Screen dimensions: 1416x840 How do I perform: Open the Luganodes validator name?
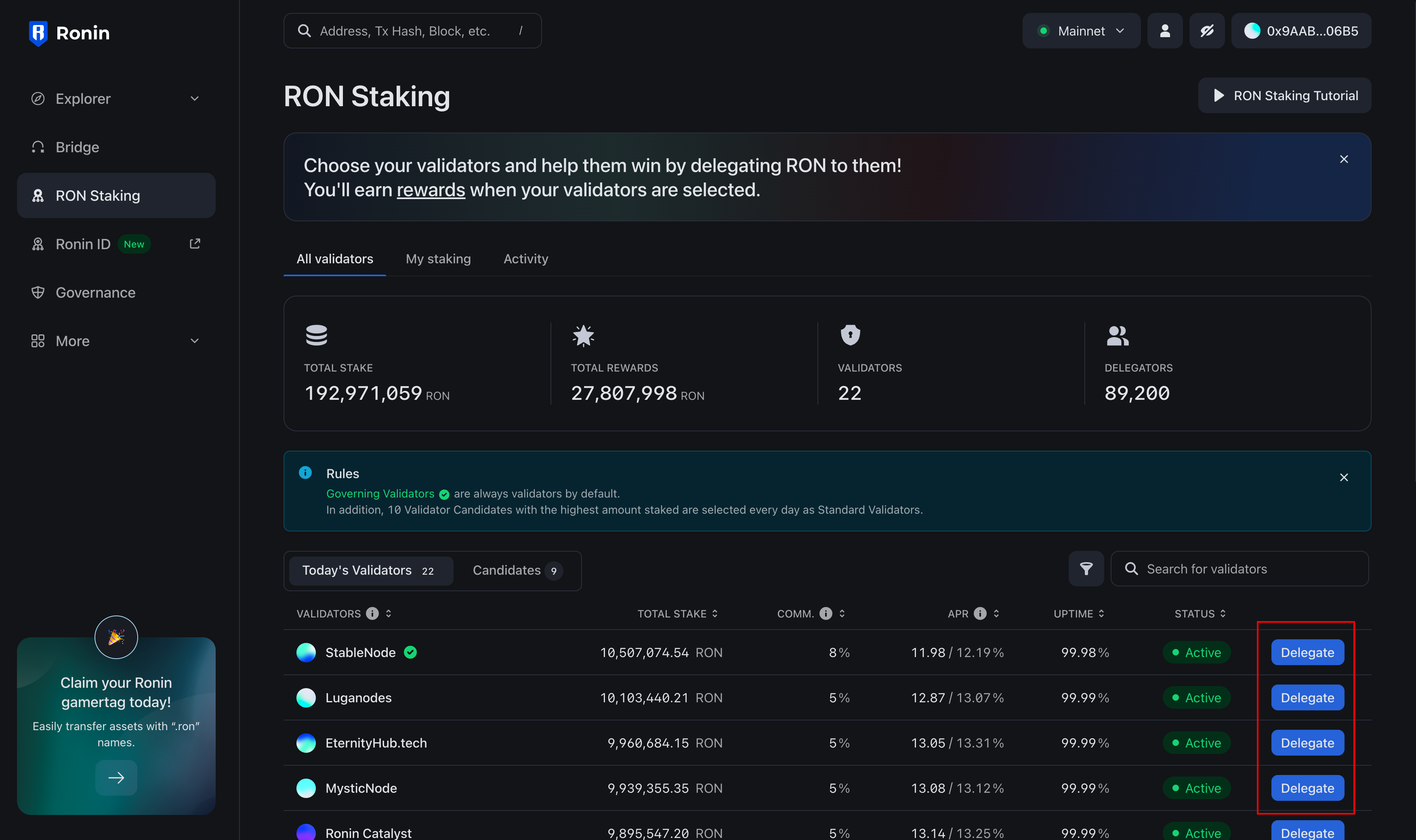(x=358, y=697)
